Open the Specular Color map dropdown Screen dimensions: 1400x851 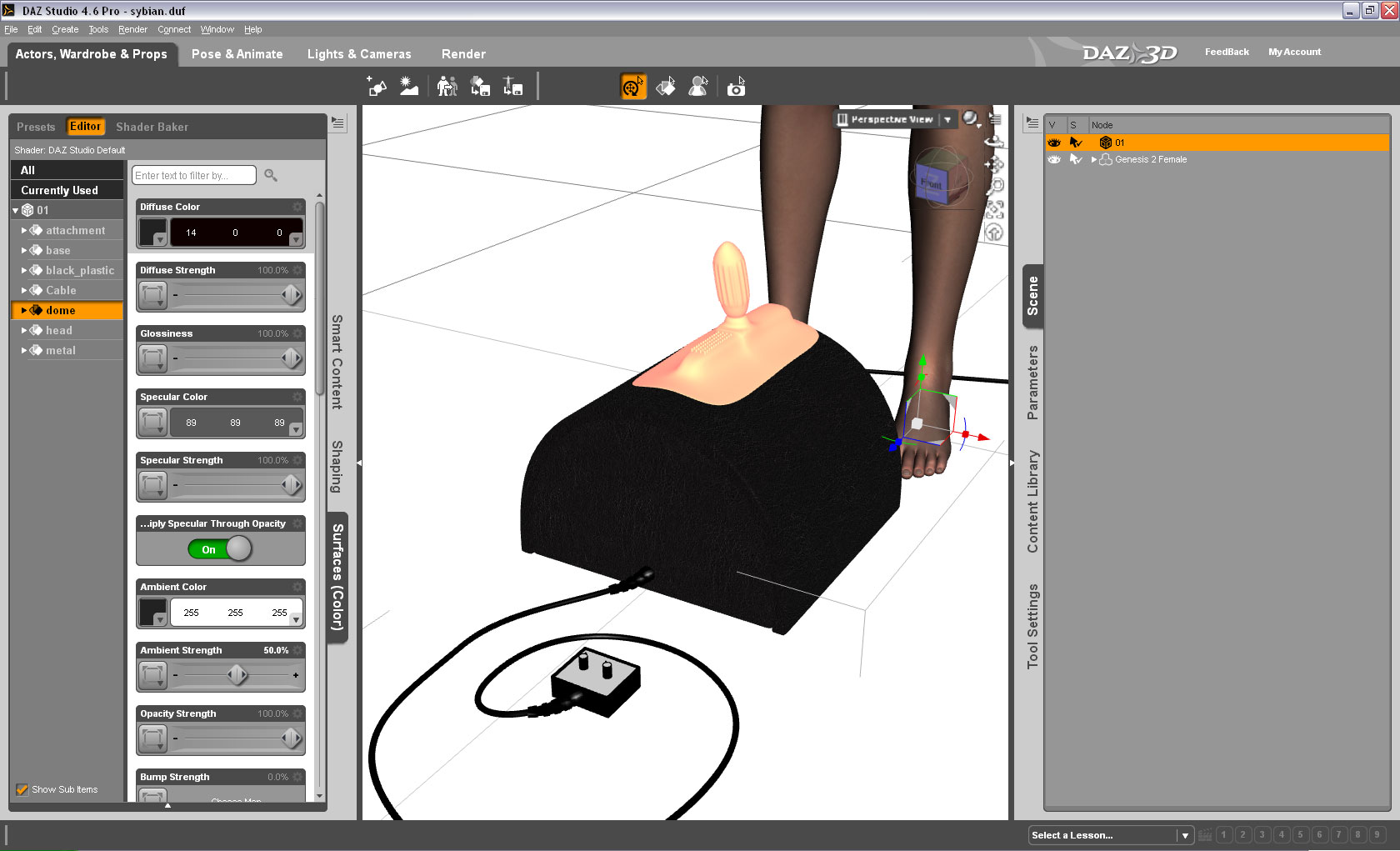[153, 423]
